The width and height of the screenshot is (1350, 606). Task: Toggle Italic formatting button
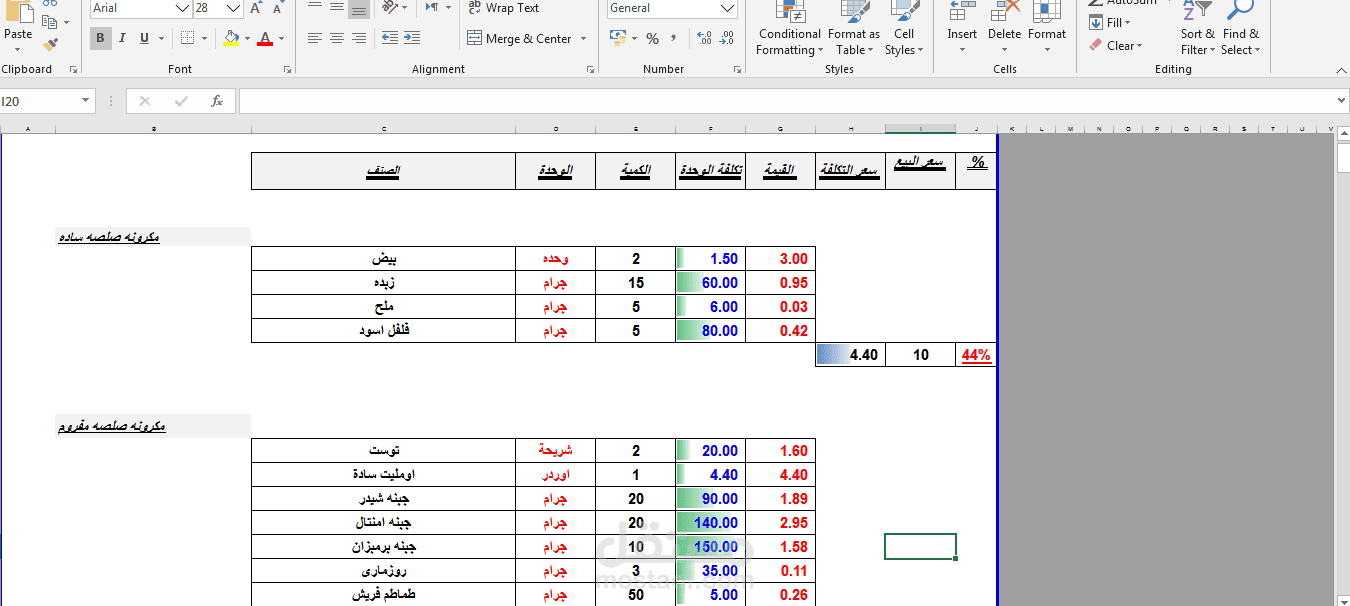coord(122,39)
